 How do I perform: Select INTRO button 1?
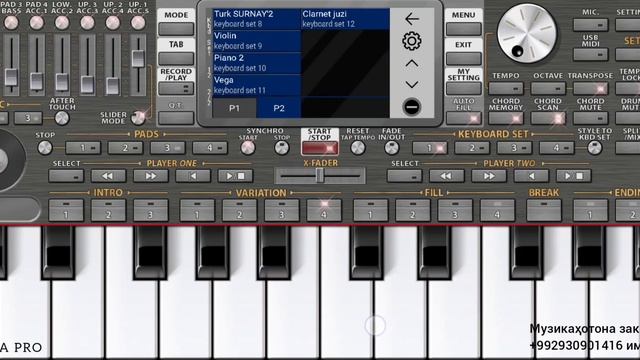[x=66, y=210]
